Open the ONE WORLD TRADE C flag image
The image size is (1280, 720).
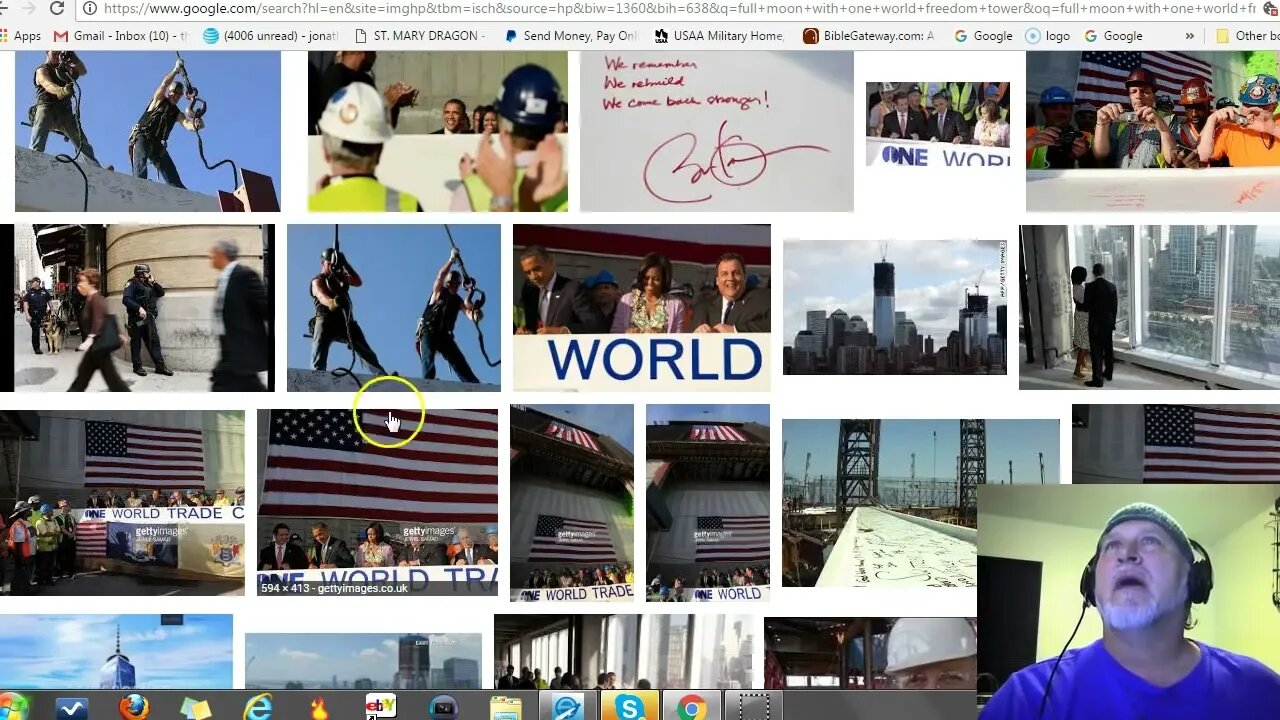122,503
